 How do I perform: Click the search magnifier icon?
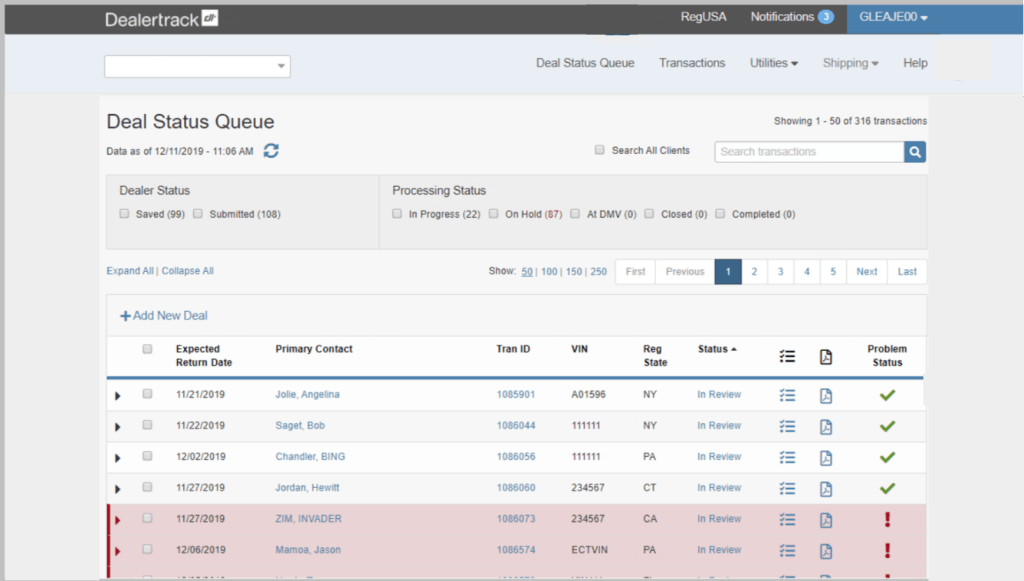coord(915,151)
